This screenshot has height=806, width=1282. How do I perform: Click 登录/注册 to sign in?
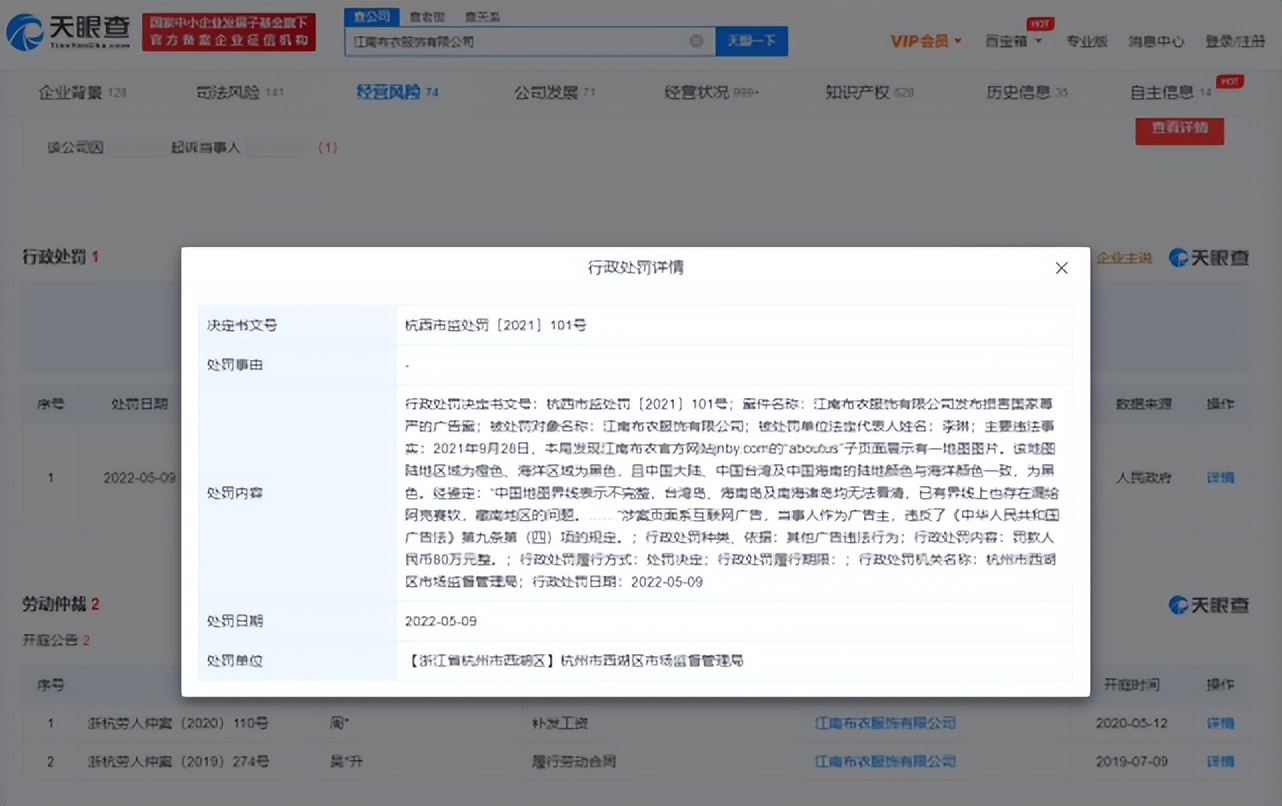click(1237, 41)
